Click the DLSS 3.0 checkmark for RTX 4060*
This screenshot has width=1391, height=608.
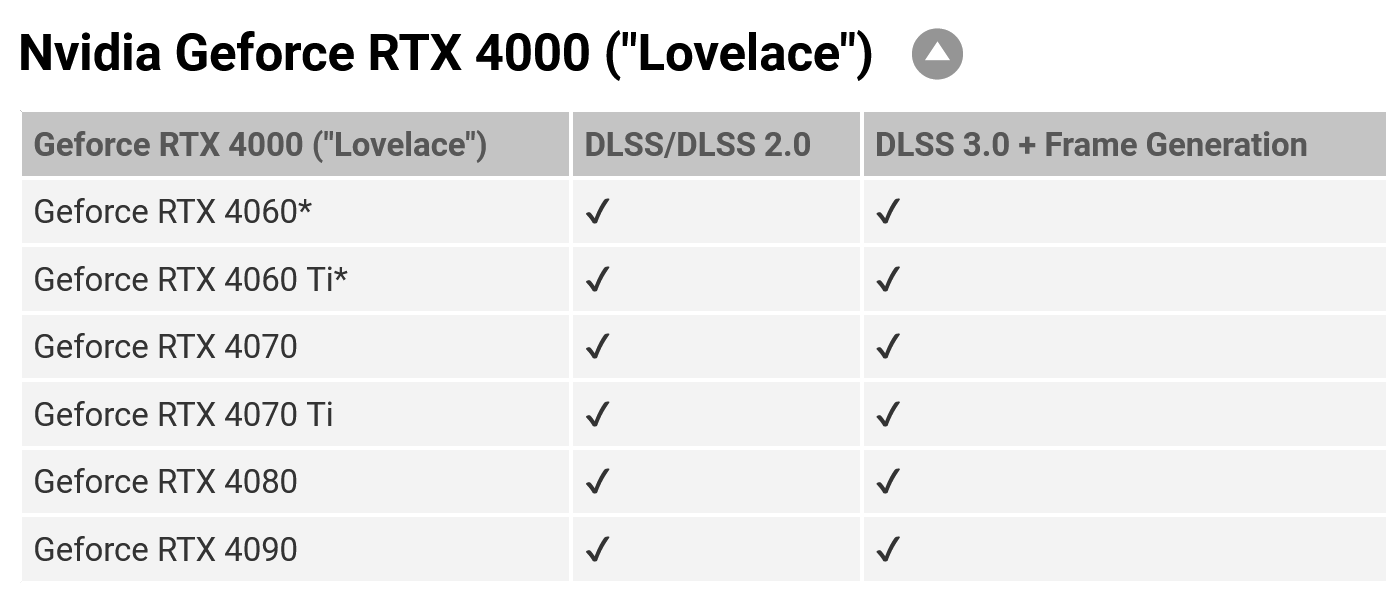click(x=887, y=212)
